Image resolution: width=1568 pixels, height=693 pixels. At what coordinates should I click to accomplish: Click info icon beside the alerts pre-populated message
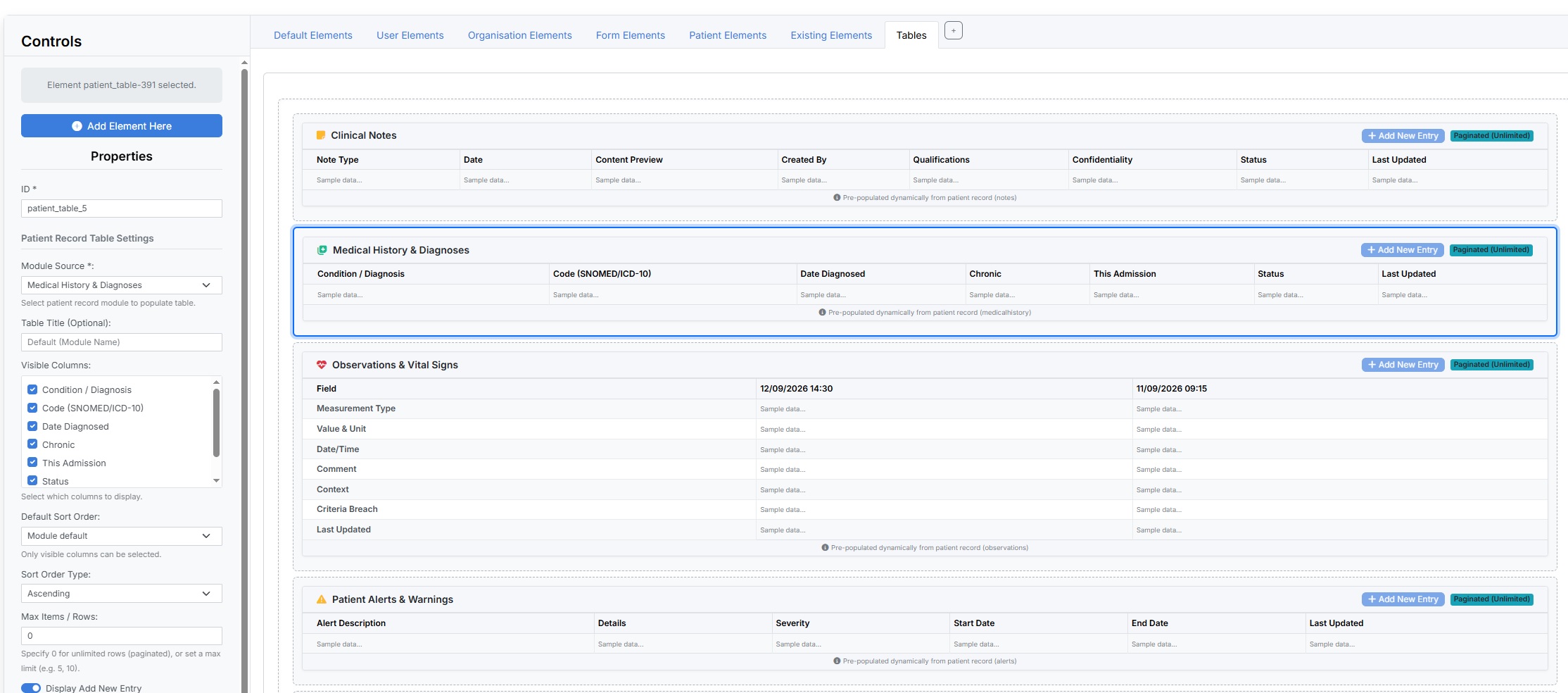pyautogui.click(x=837, y=661)
